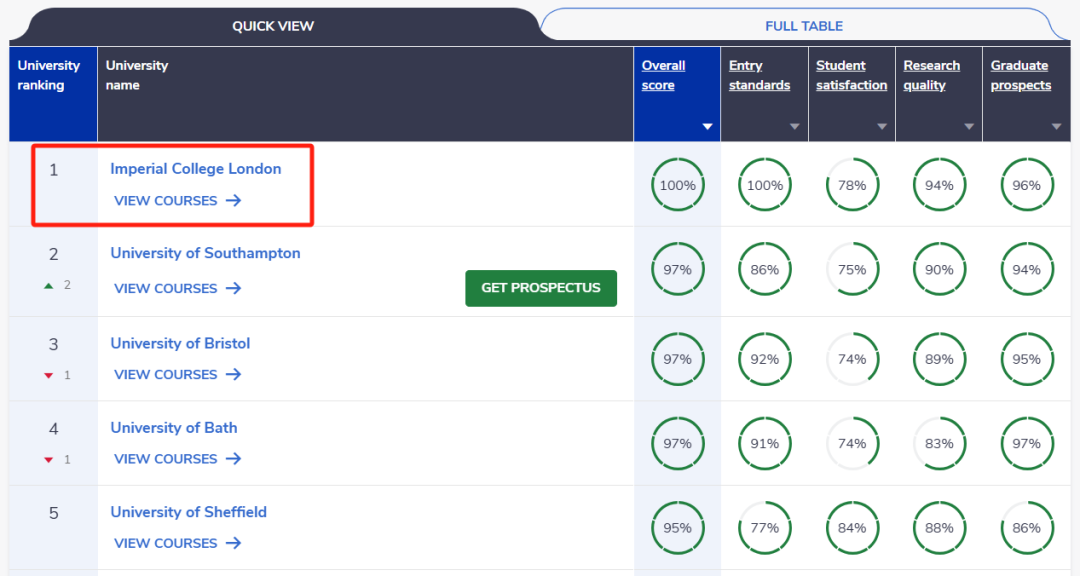This screenshot has width=1080, height=576.
Task: Click Sheffield's 88% research quality circle
Action: coord(939,528)
